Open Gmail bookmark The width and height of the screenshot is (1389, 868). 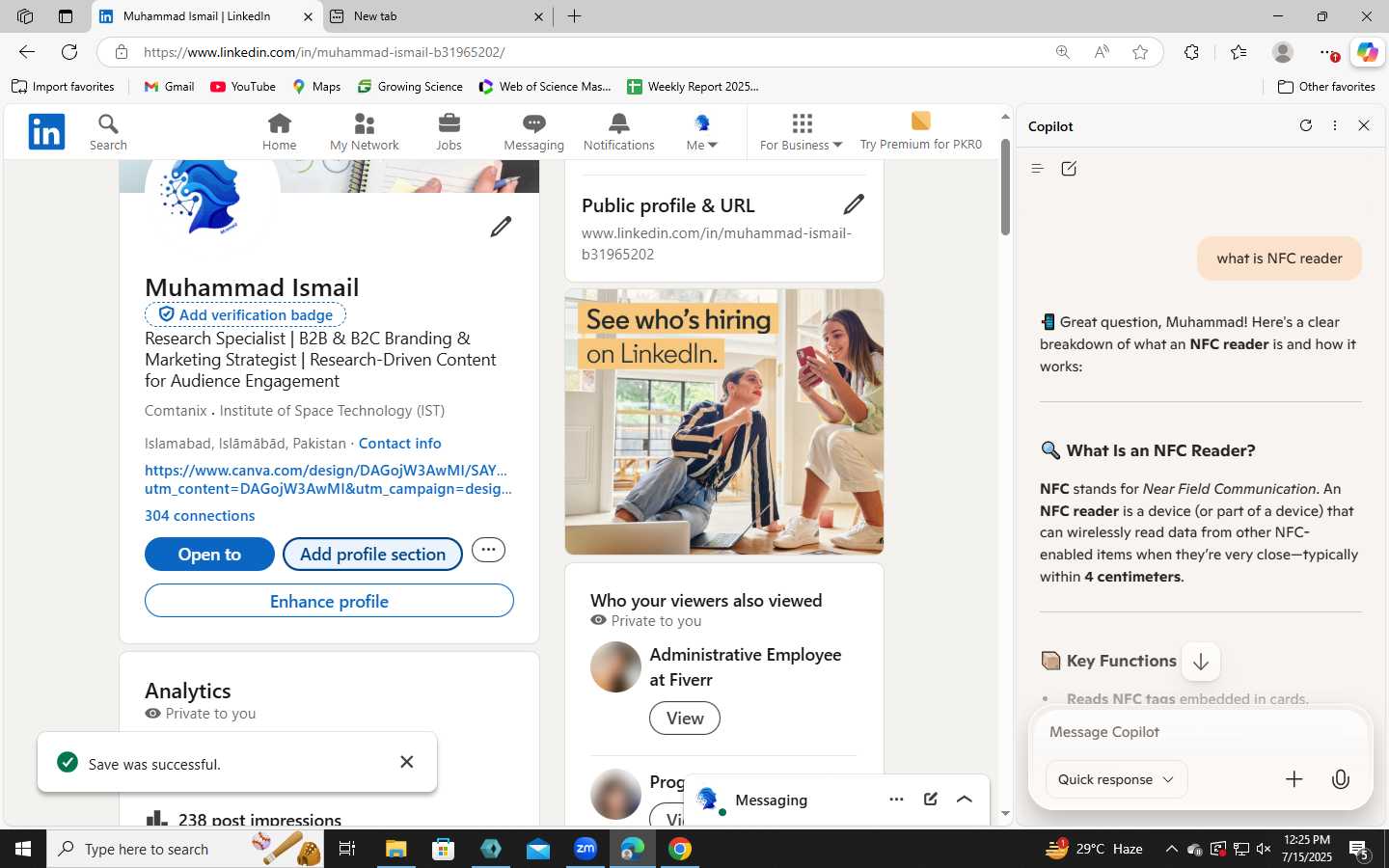pyautogui.click(x=169, y=87)
